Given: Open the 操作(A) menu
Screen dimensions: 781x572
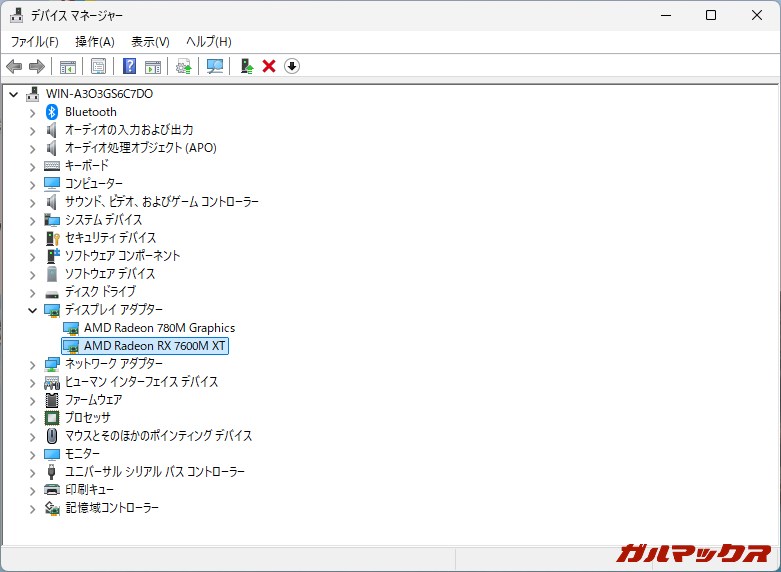Looking at the screenshot, I should [95, 42].
